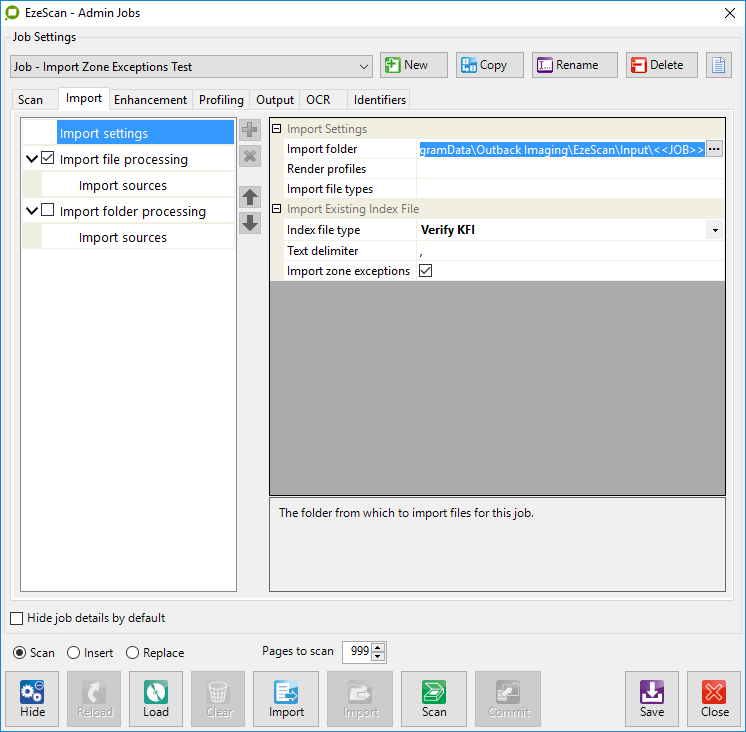The image size is (746, 732).
Task: Save the job settings
Action: click(652, 698)
